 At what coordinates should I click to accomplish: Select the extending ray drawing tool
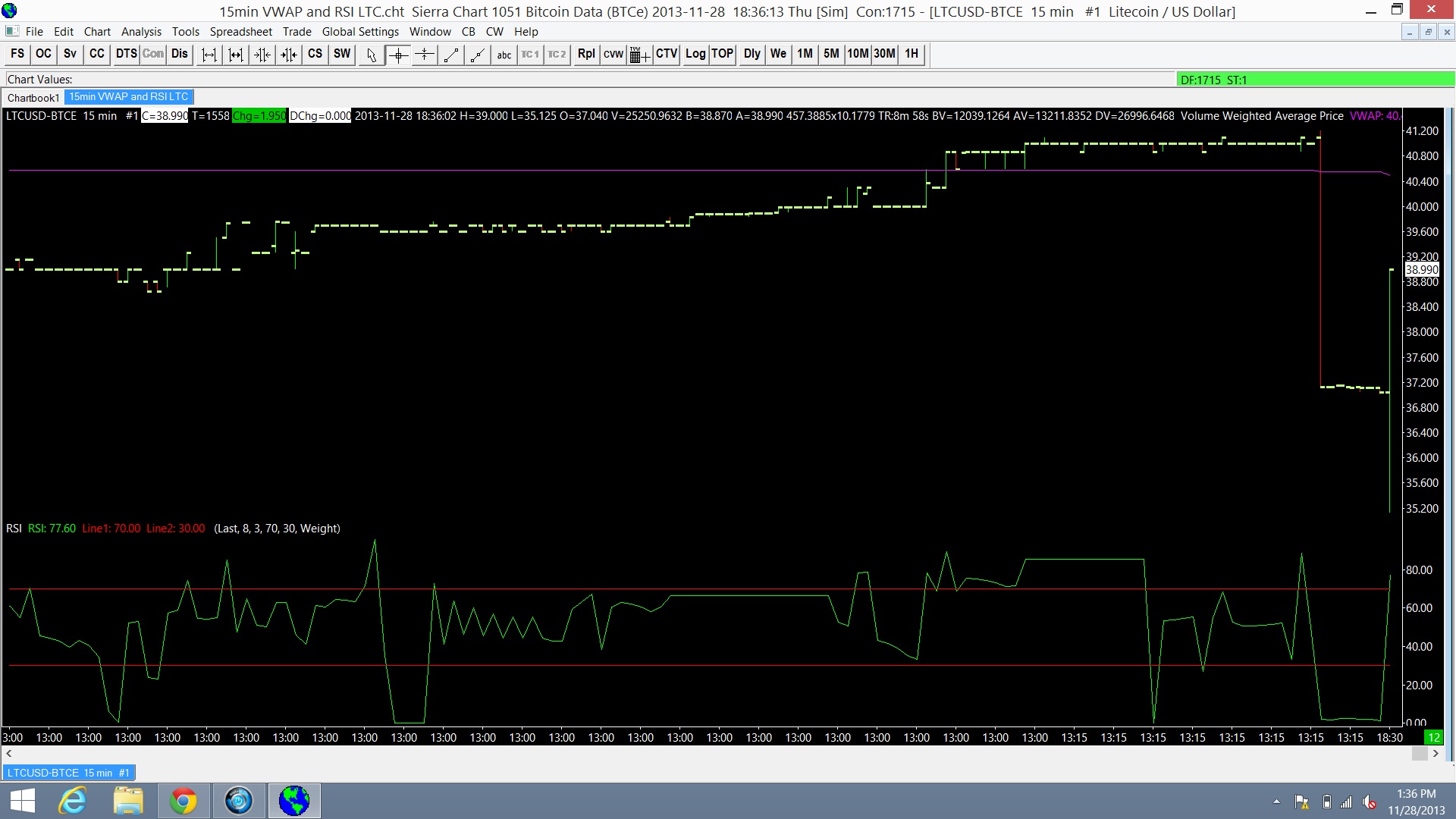pos(478,55)
